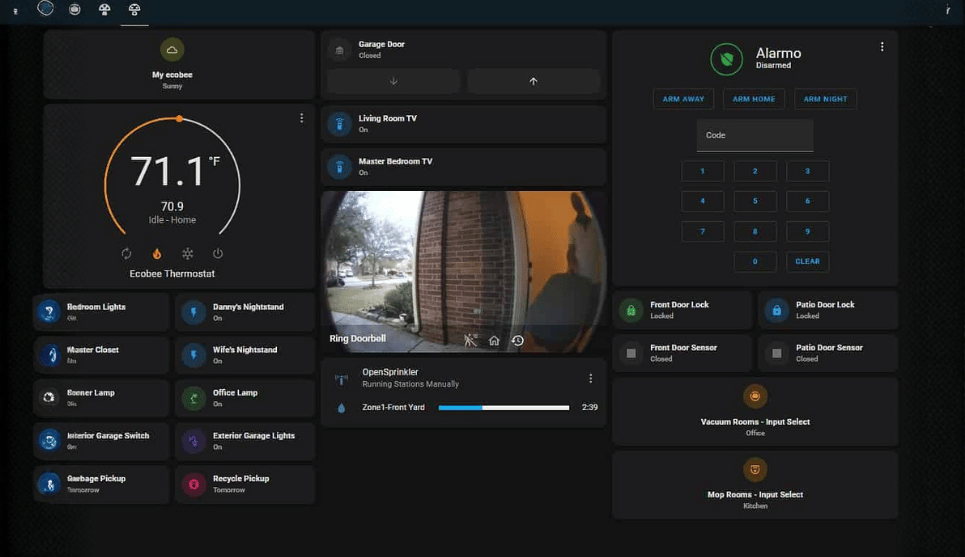
Task: Switch to fourth dashboard tab icon
Action: pos(134,9)
